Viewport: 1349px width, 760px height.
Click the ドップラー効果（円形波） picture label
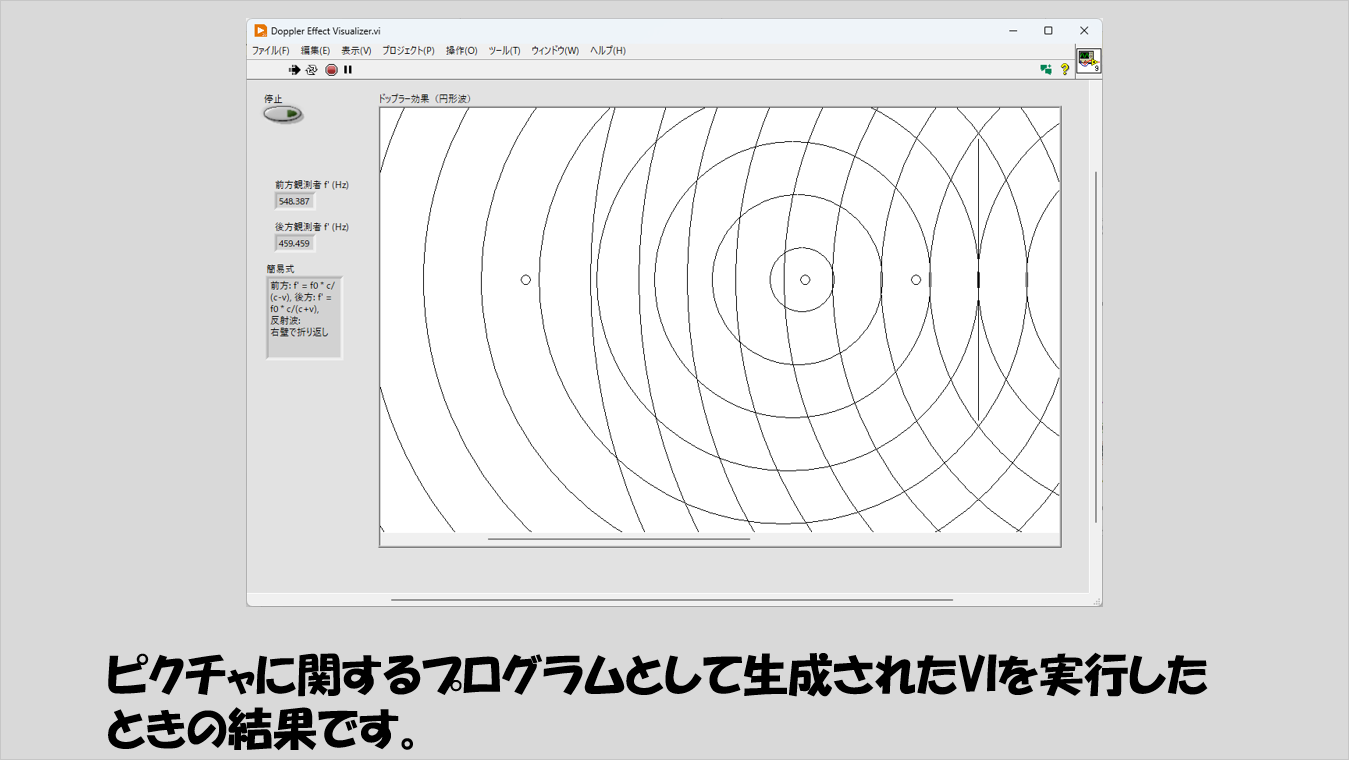click(424, 99)
